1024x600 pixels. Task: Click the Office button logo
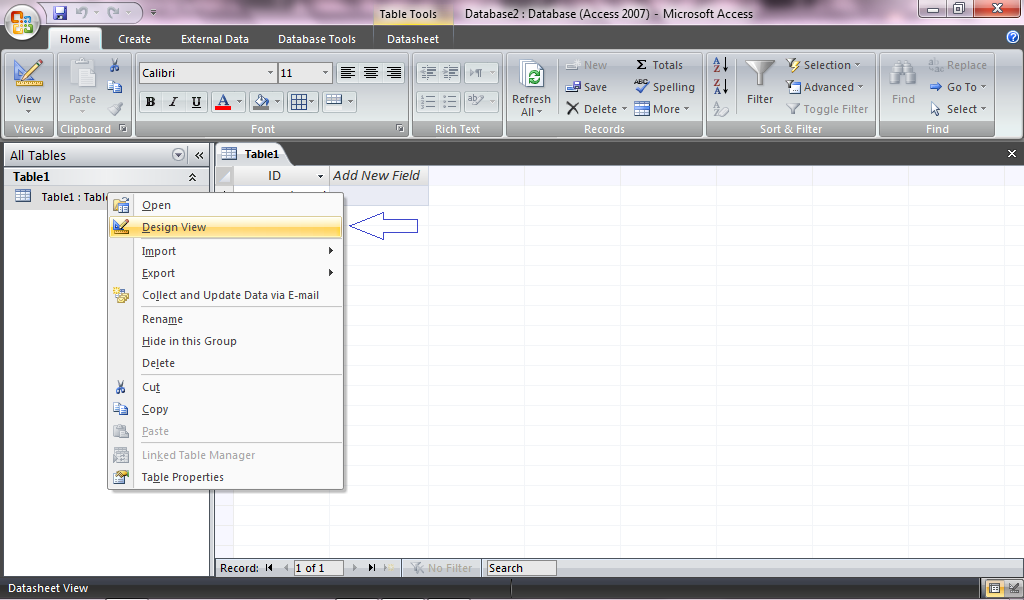22,22
